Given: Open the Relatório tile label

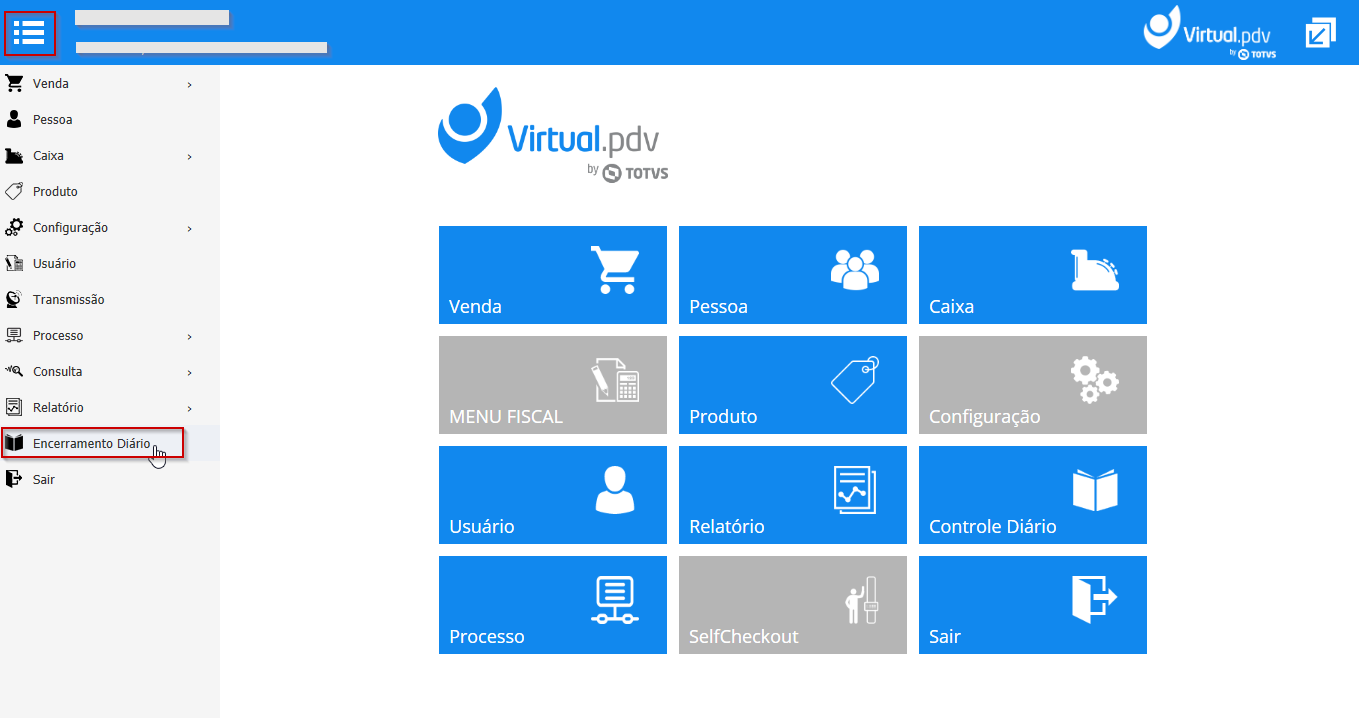Looking at the screenshot, I should 727,527.
